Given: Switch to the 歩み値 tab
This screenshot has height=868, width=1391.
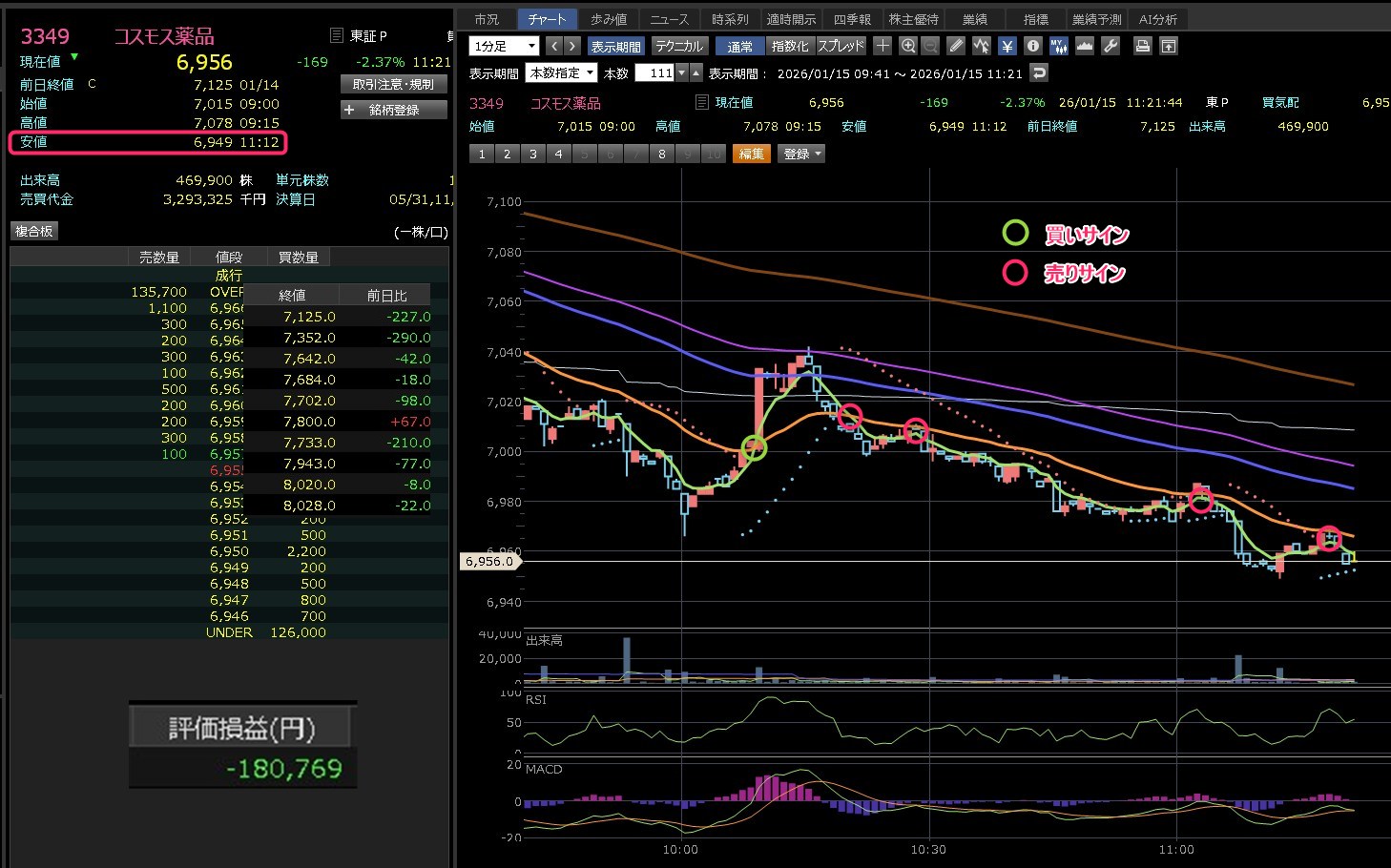Looking at the screenshot, I should [608, 19].
